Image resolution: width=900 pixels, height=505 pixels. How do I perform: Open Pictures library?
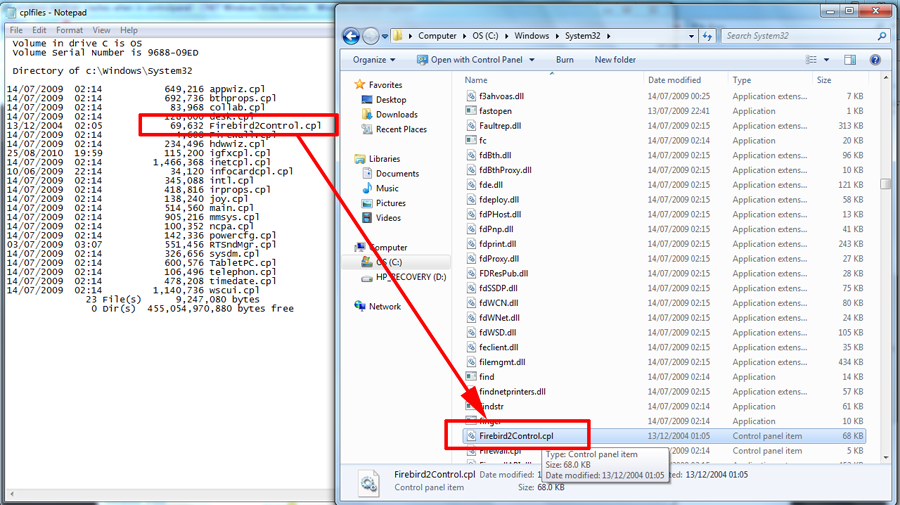(x=390, y=203)
